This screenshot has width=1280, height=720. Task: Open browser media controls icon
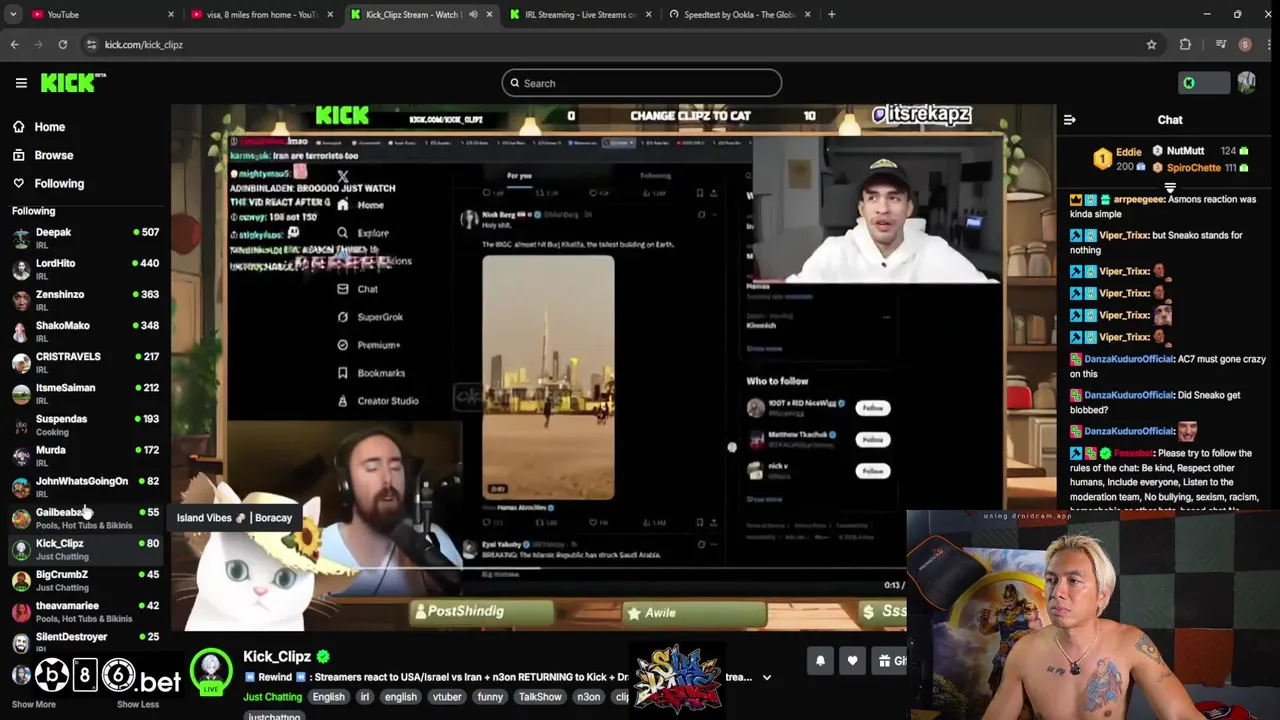coord(1220,44)
